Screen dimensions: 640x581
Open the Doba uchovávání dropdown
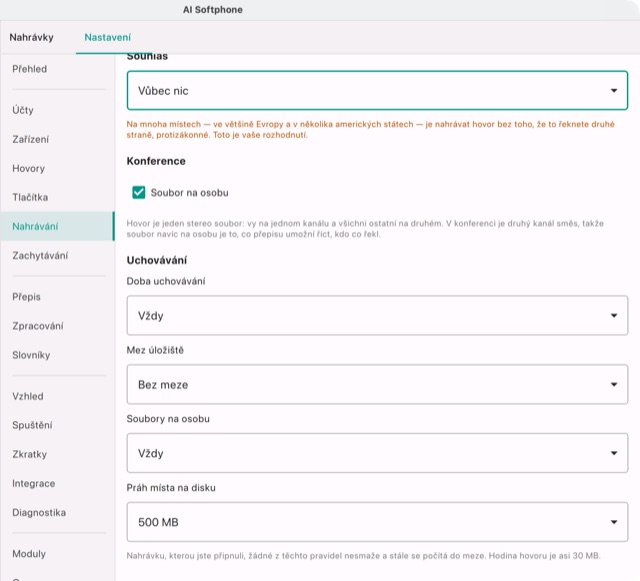[x=377, y=315]
